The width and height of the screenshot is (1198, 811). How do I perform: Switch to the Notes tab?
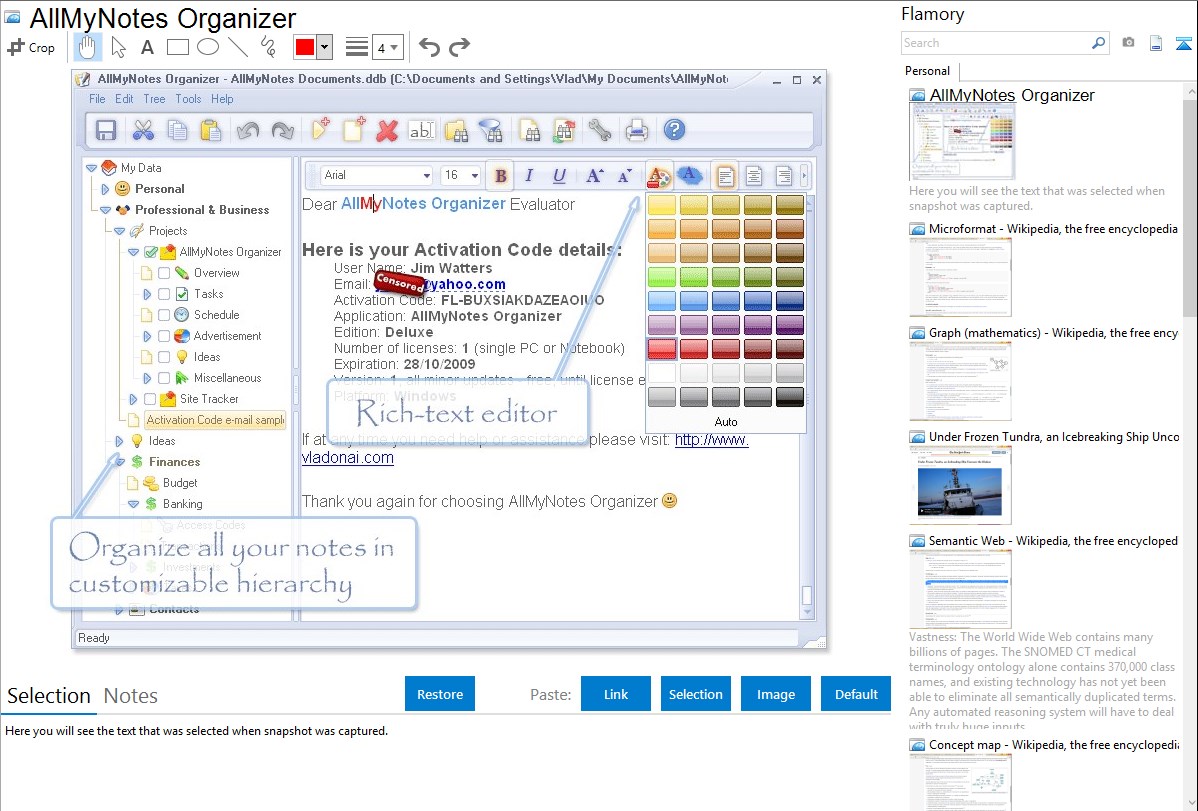[x=131, y=696]
